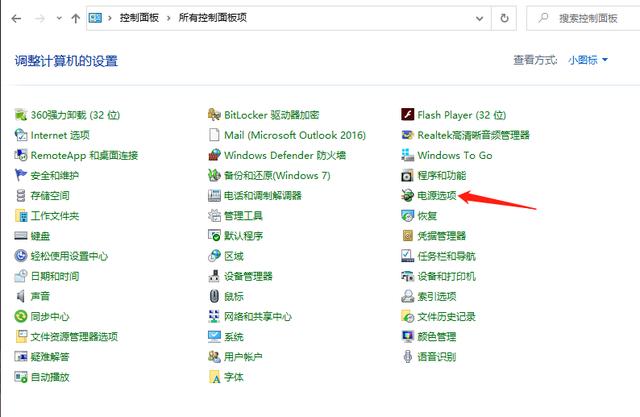
Task: Open the 文件资源管理器选项 link
Action: (x=74, y=337)
